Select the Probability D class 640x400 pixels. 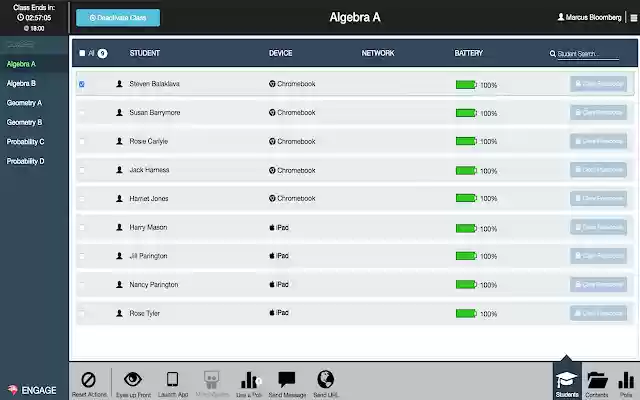(25, 161)
